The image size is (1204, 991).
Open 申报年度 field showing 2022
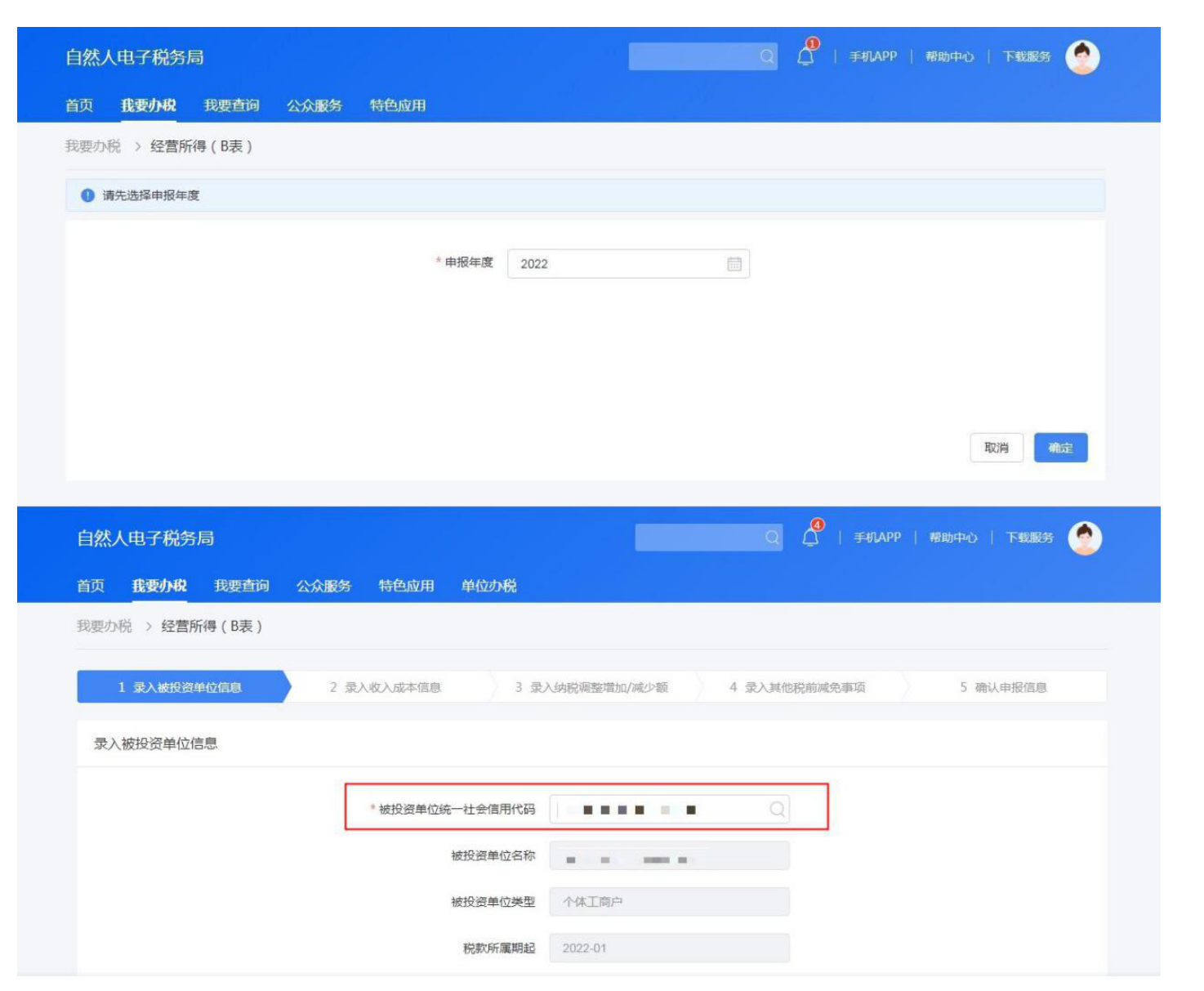pos(628,264)
